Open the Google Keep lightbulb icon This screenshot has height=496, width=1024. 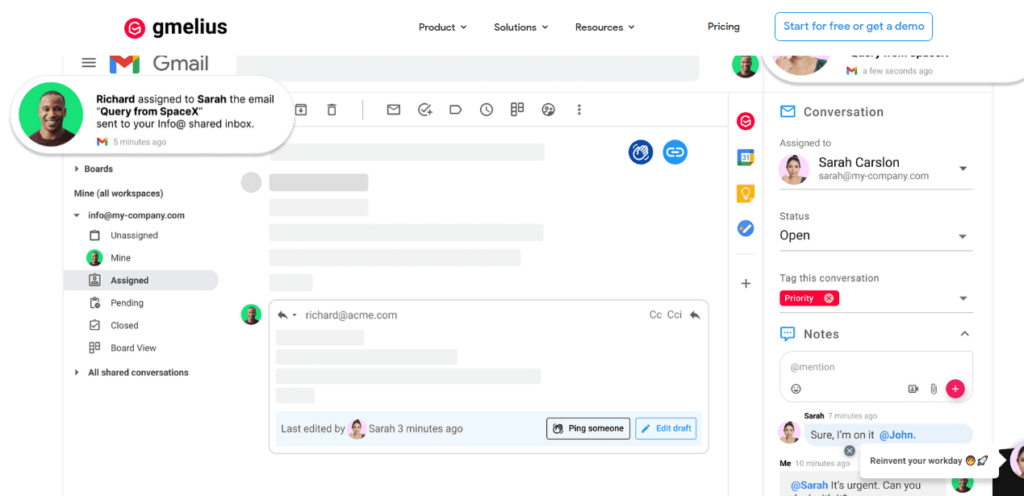[746, 193]
